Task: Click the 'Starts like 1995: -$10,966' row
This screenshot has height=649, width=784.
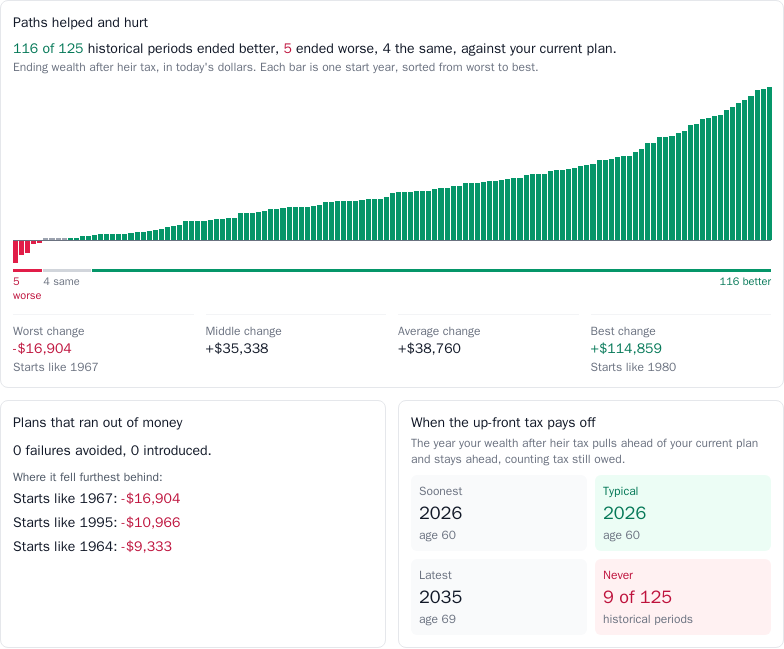Action: [96, 522]
